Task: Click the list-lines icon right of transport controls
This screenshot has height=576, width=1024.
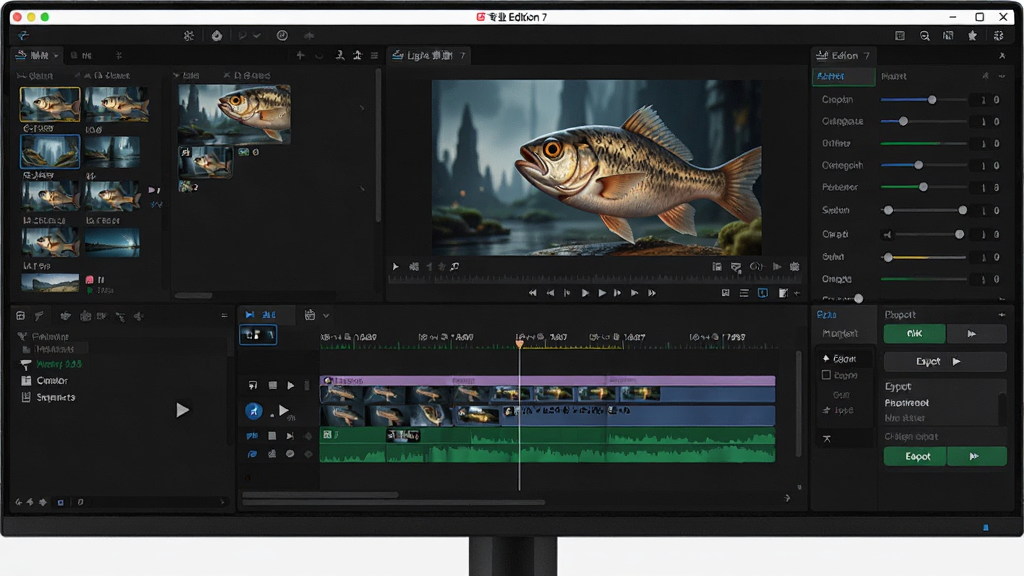Action: [744, 293]
